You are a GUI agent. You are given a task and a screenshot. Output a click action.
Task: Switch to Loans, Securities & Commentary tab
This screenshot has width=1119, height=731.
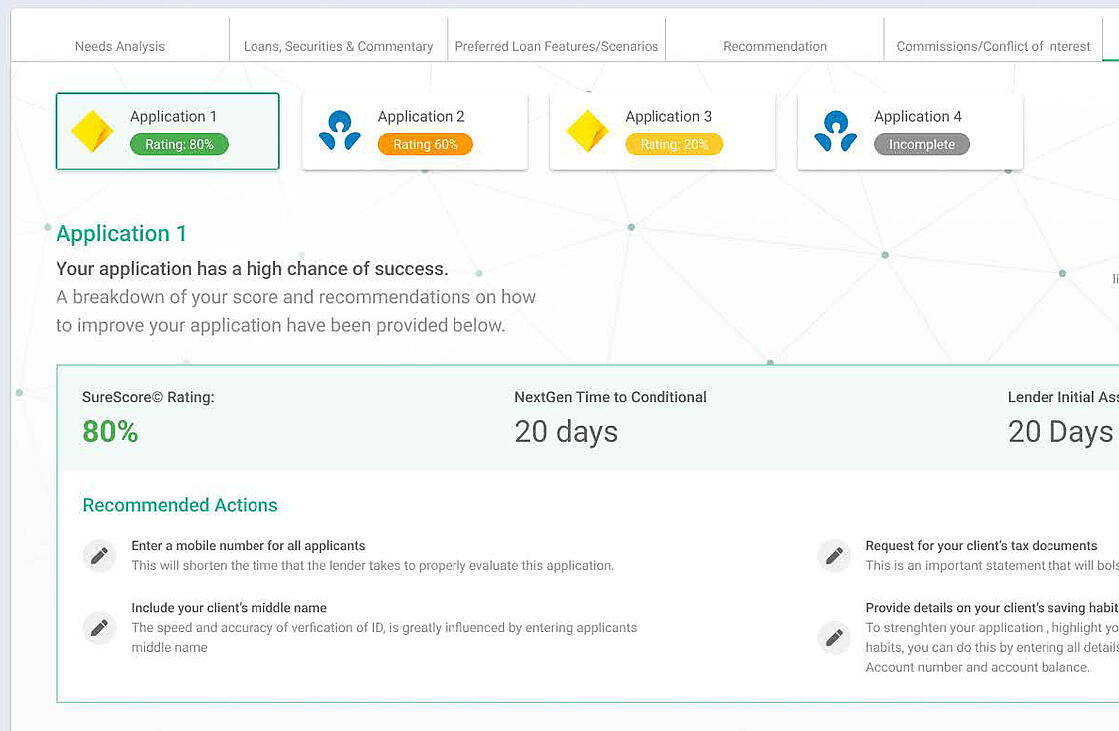pos(339,46)
